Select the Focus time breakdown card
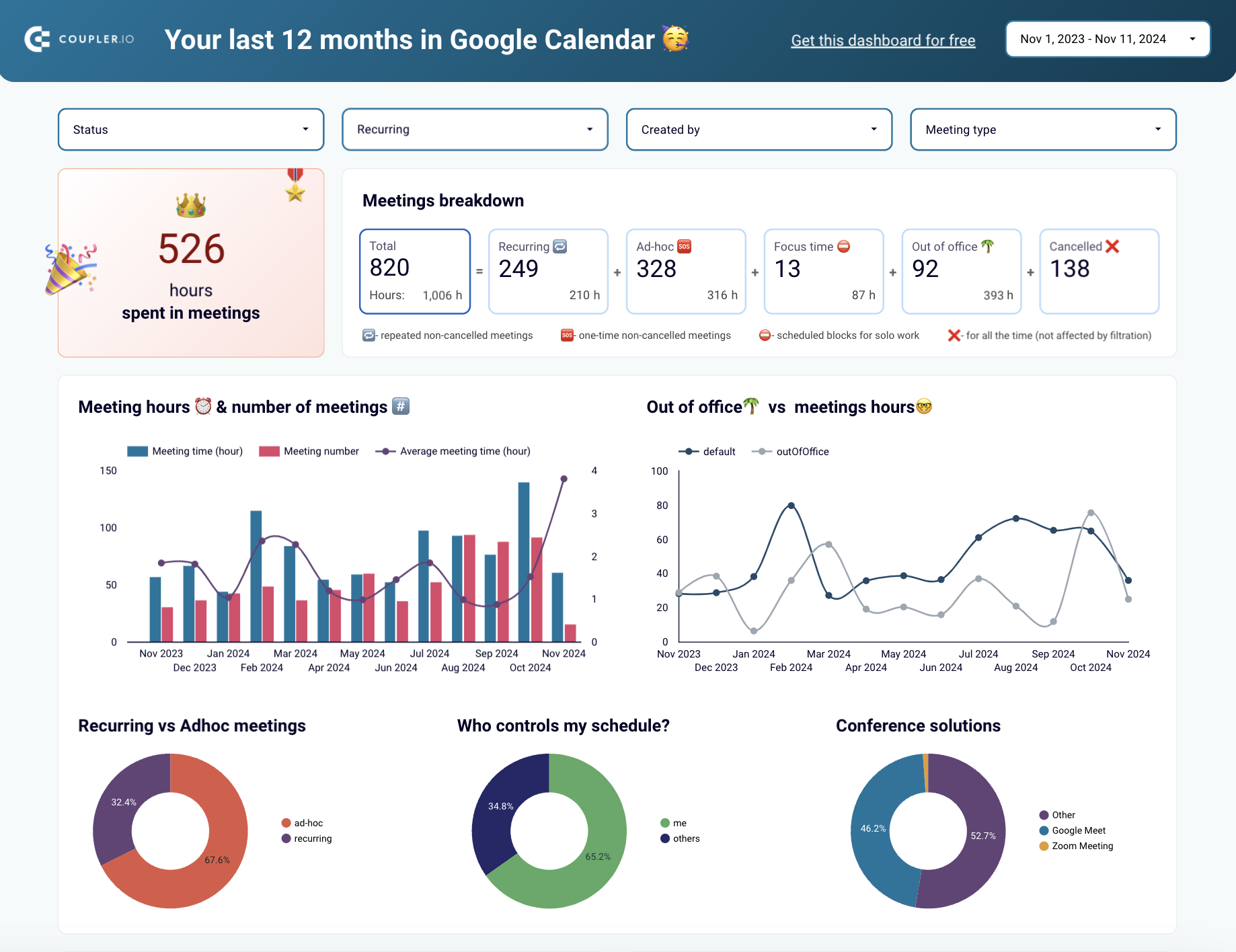The width and height of the screenshot is (1236, 952). [823, 271]
